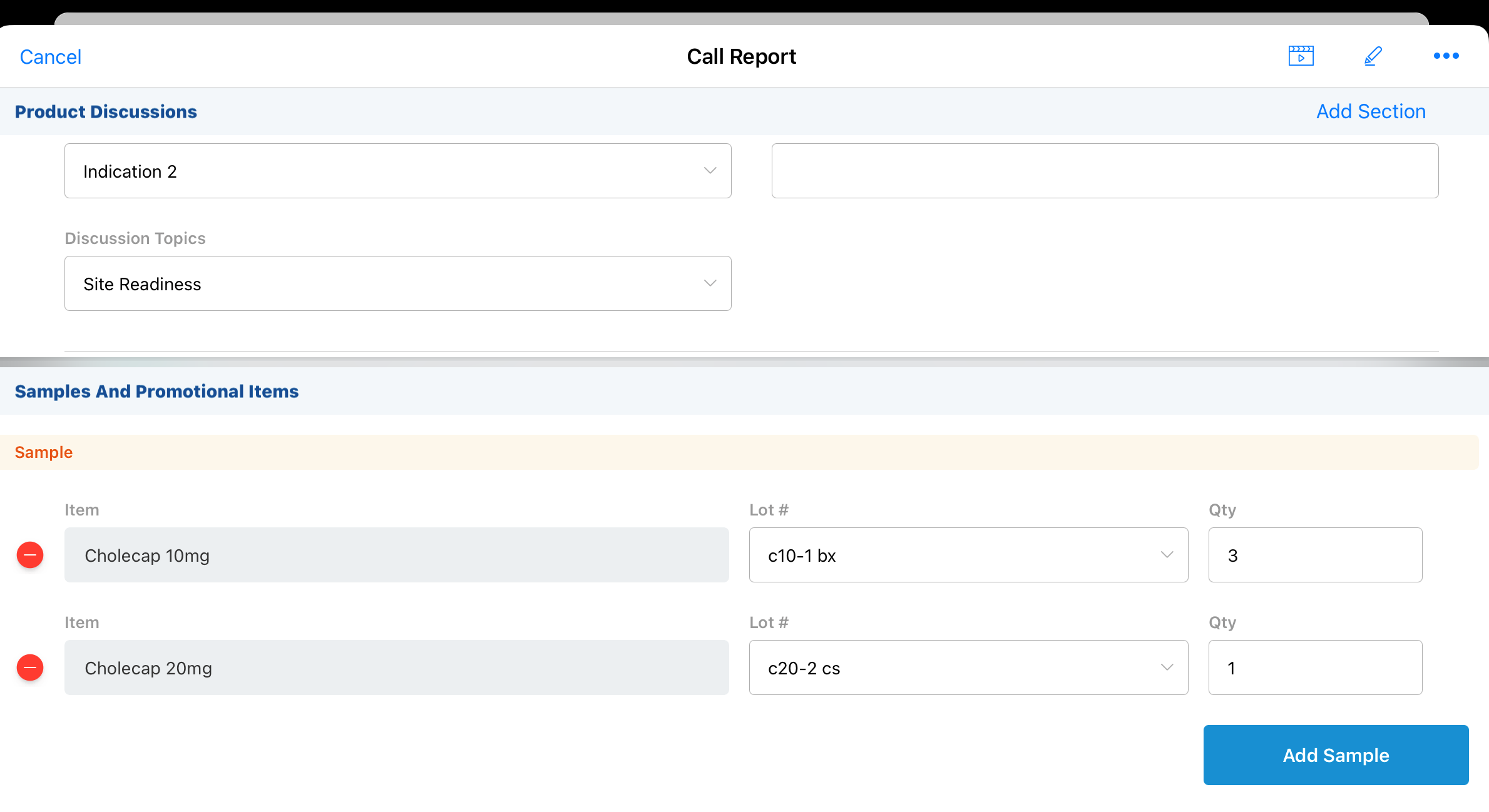1489x812 pixels.
Task: Click the Add Sample button
Action: coord(1336,755)
